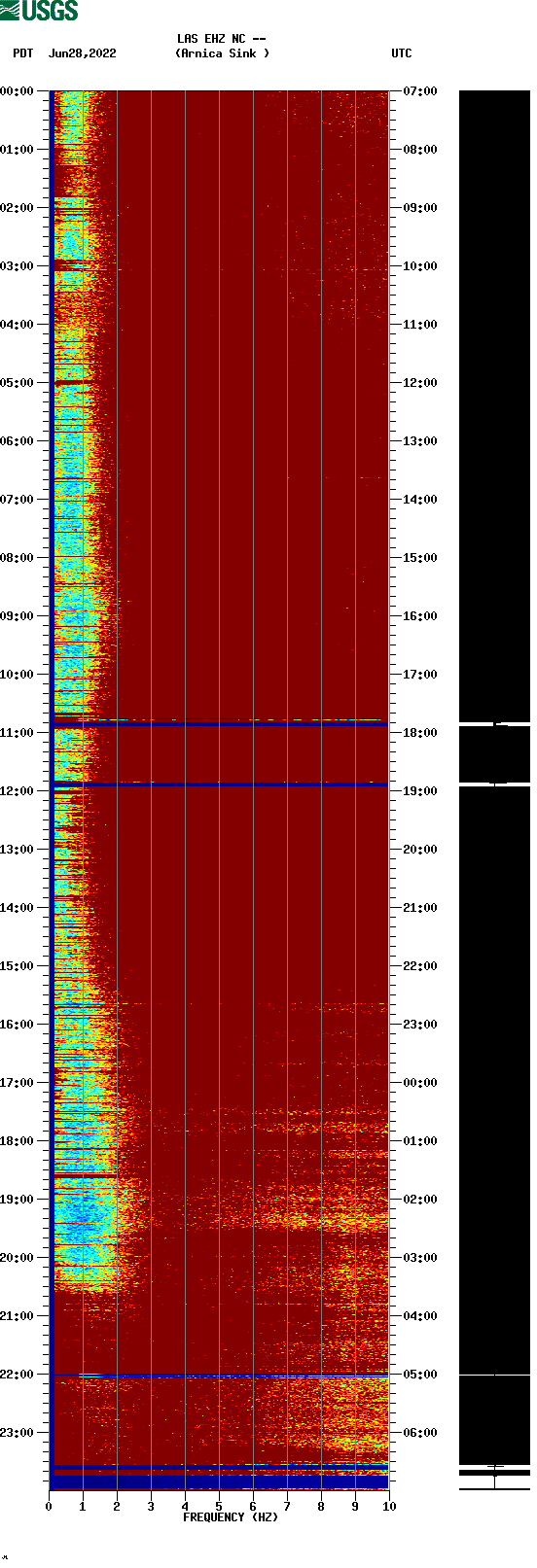The height and width of the screenshot is (1568, 537).
Task: Click the blue data gap band near 11:00 PDT
Action: (221, 724)
